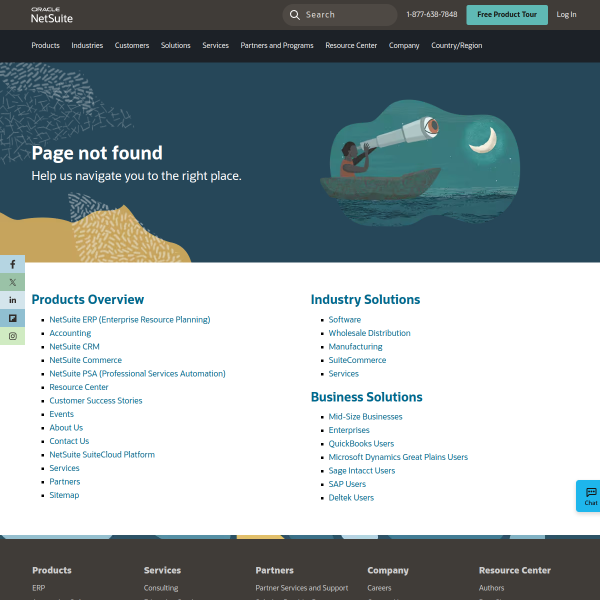This screenshot has height=600, width=600.
Task: Open the Wholesale Distribution link
Action: tap(370, 333)
